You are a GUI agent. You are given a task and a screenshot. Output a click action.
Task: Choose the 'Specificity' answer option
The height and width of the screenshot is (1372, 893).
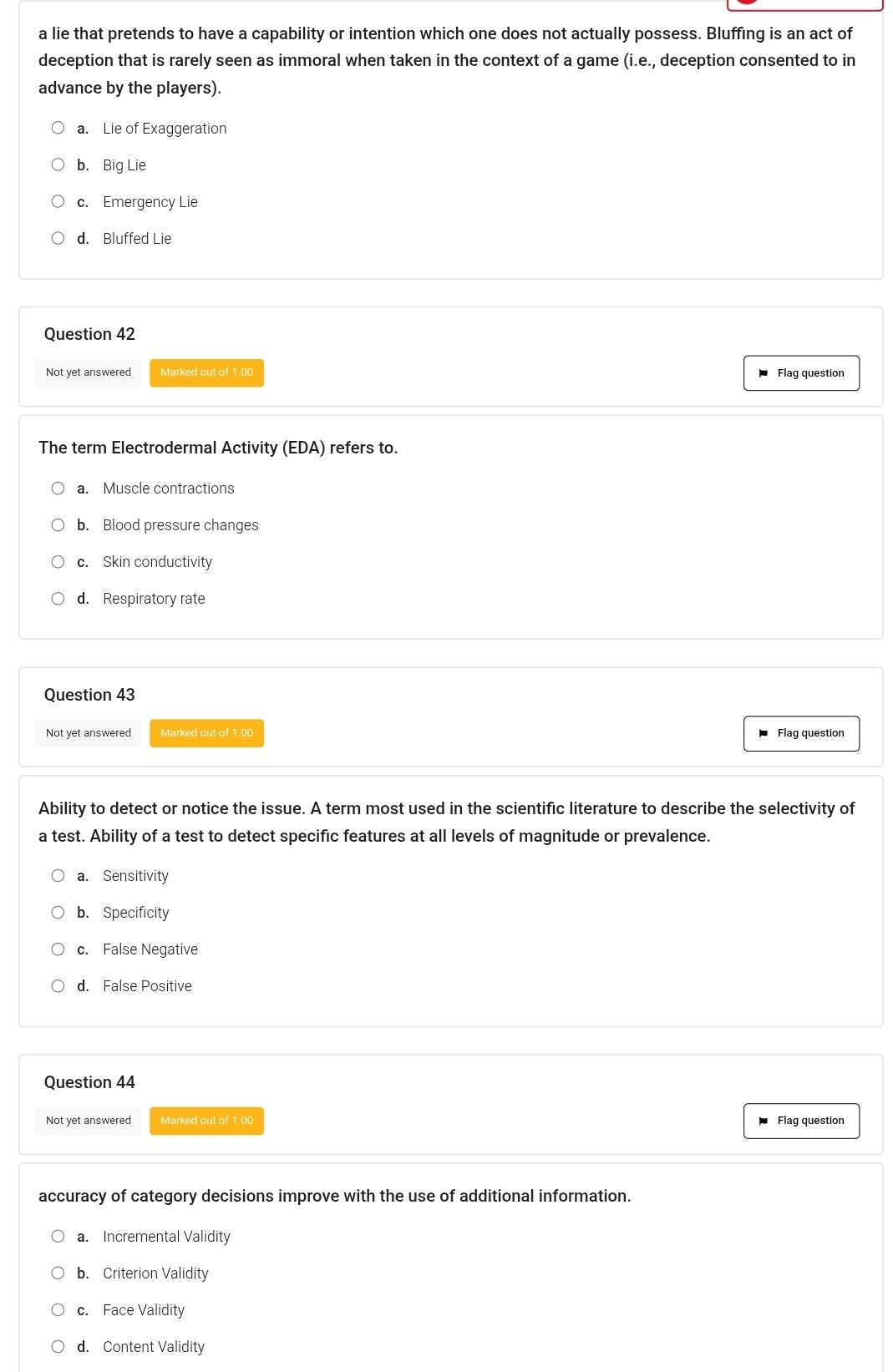(x=58, y=913)
